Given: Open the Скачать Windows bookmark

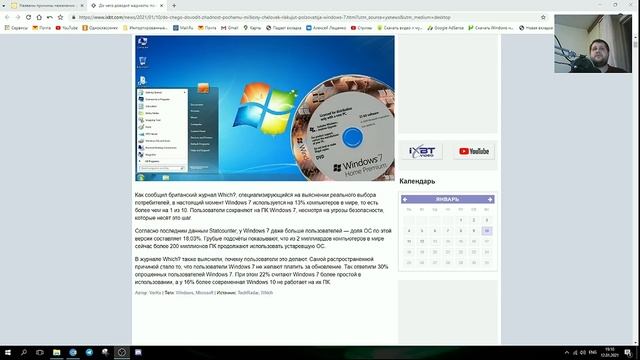Looking at the screenshot, I should tap(491, 28).
